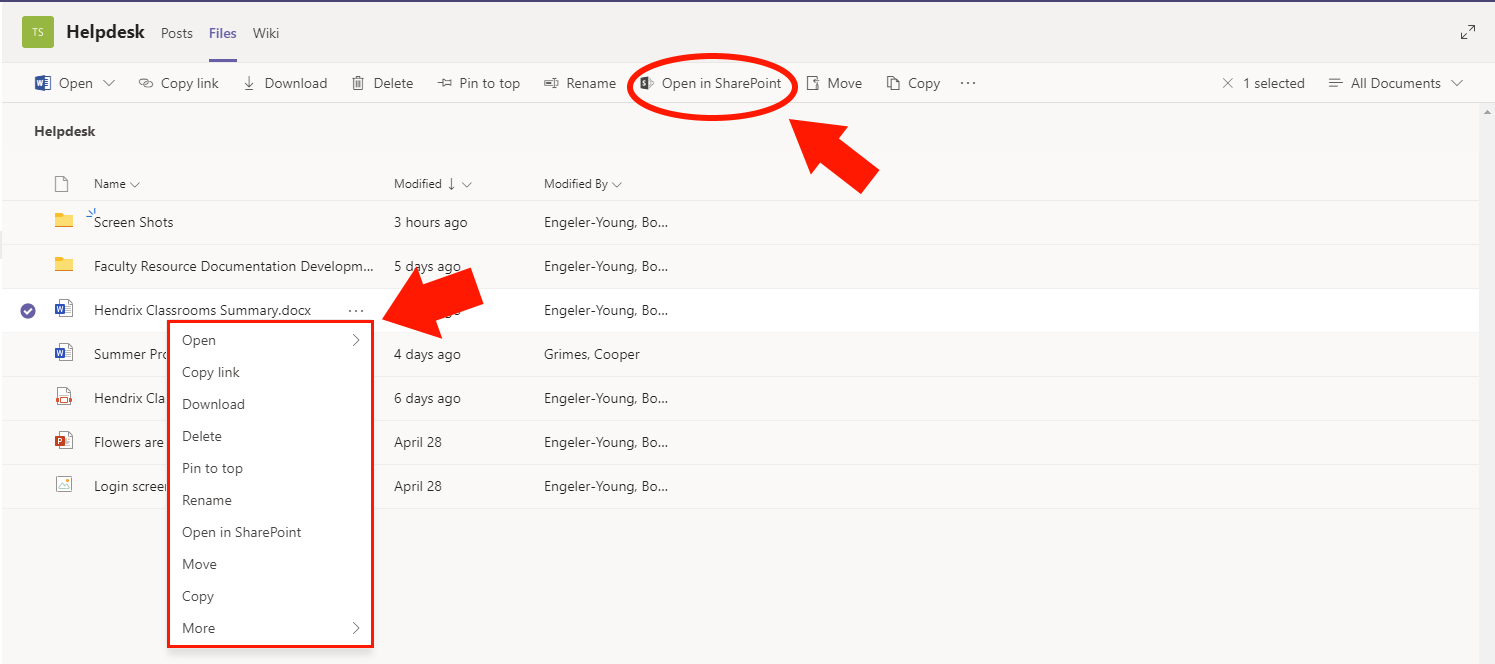1495x664 pixels.
Task: Switch to the Posts tab
Action: [177, 33]
